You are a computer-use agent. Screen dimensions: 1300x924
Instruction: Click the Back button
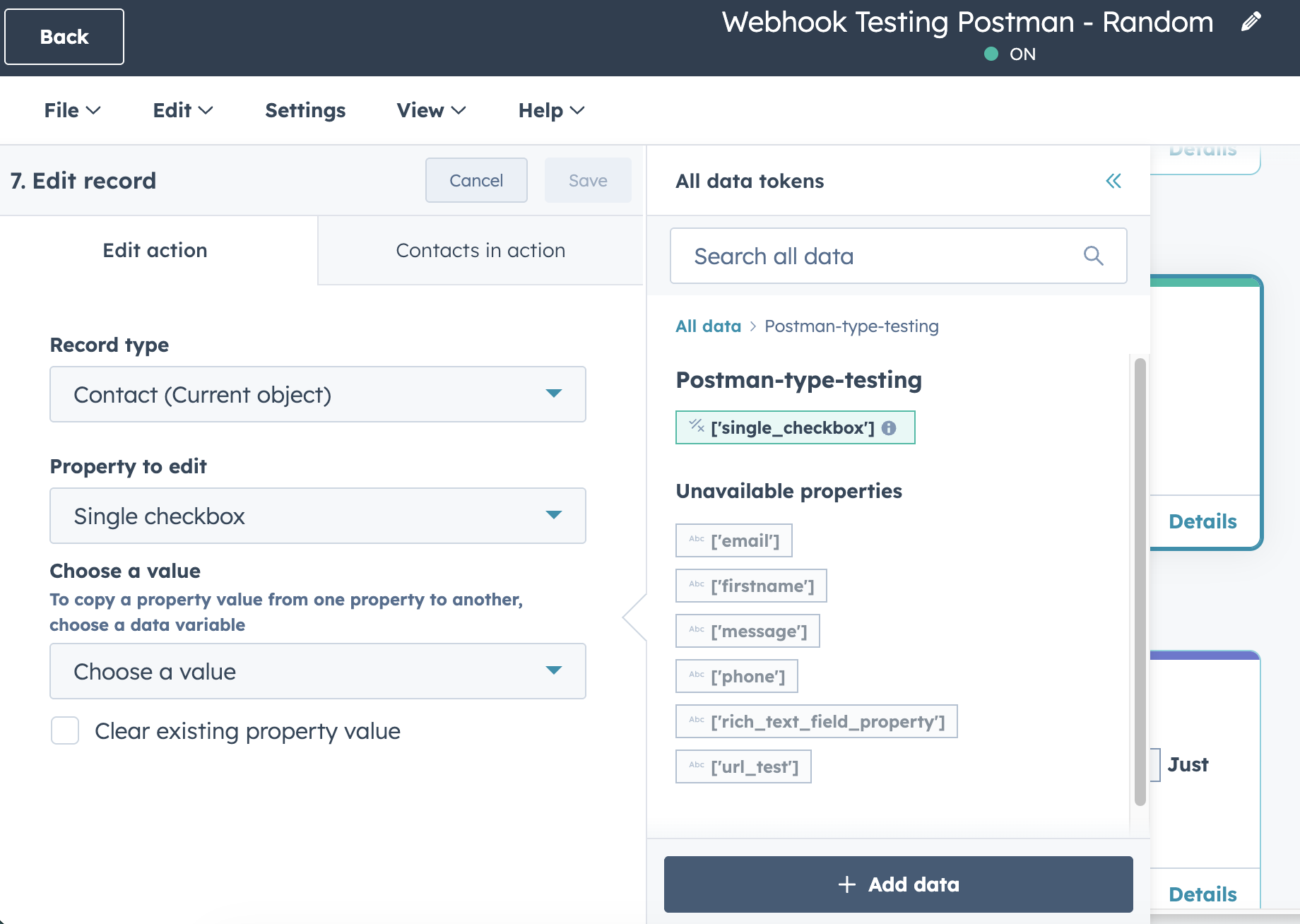64,36
